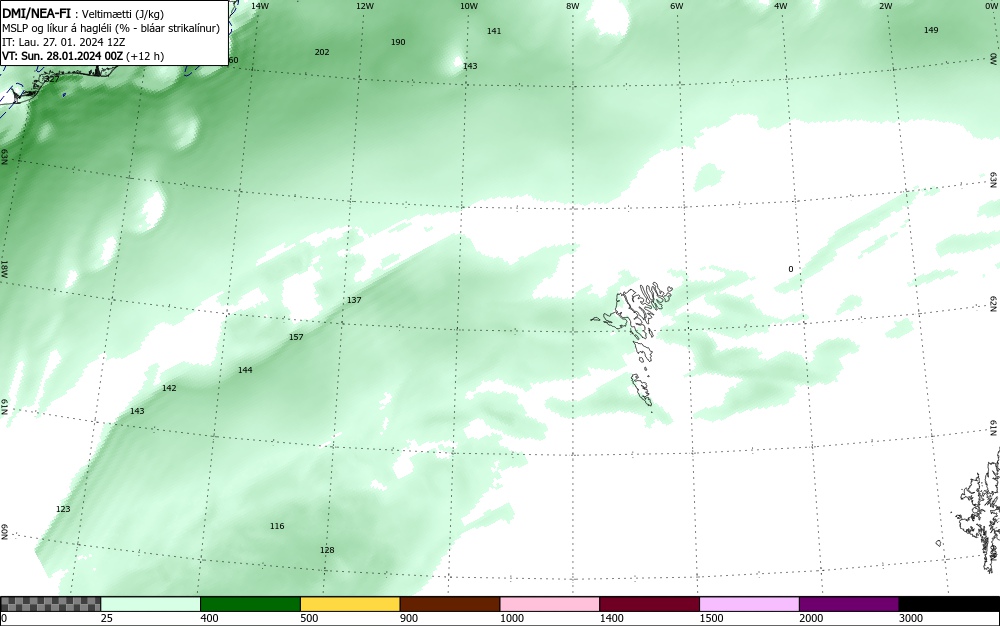Click the map value '116'

pos(277,527)
